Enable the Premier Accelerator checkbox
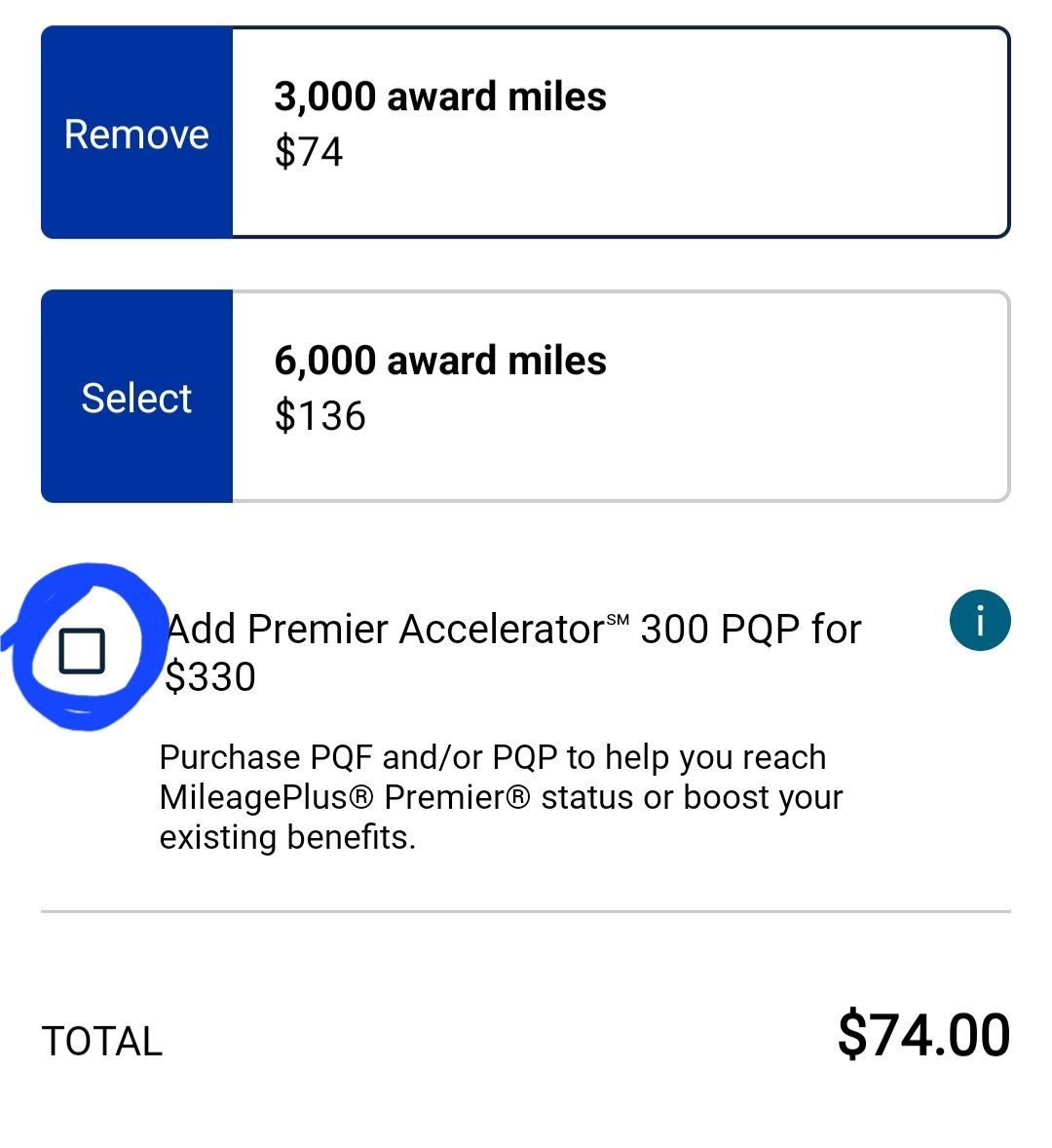 (82, 651)
